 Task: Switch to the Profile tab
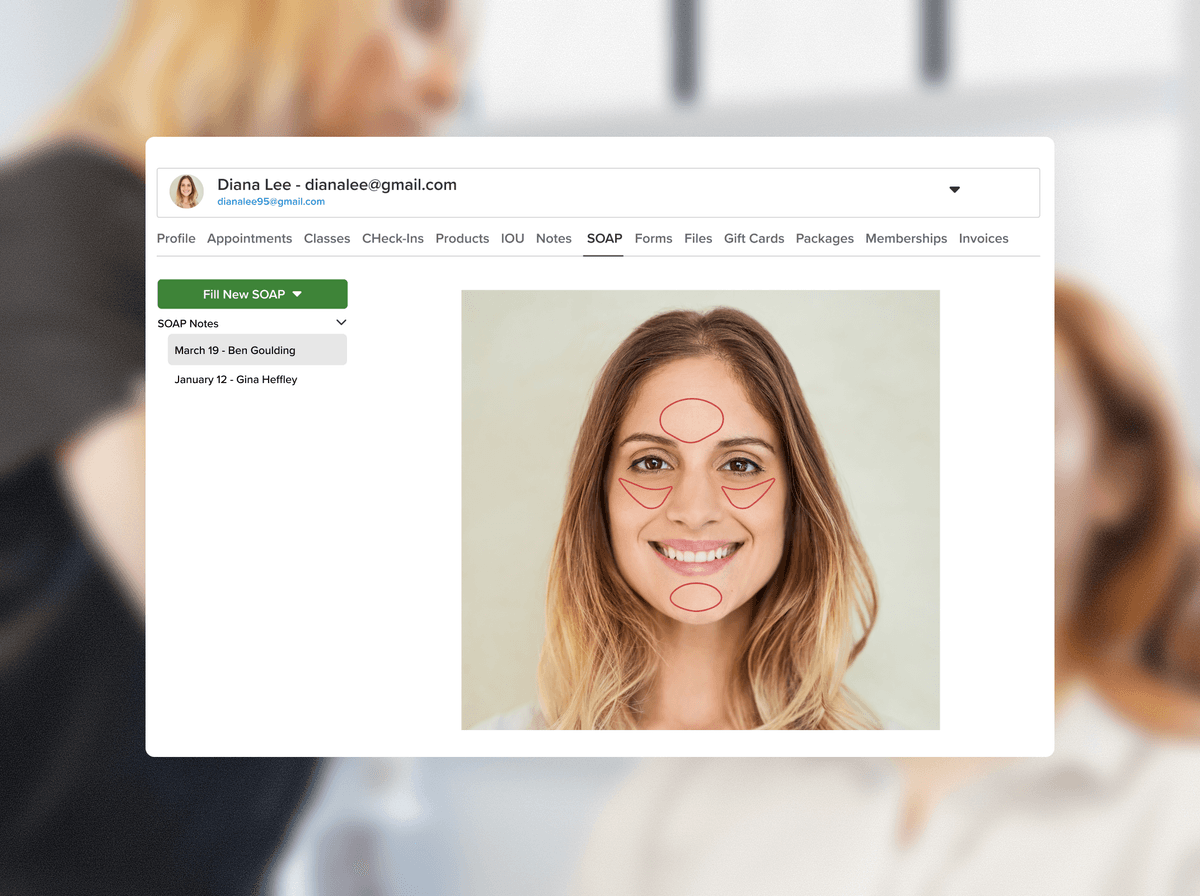[x=176, y=239]
